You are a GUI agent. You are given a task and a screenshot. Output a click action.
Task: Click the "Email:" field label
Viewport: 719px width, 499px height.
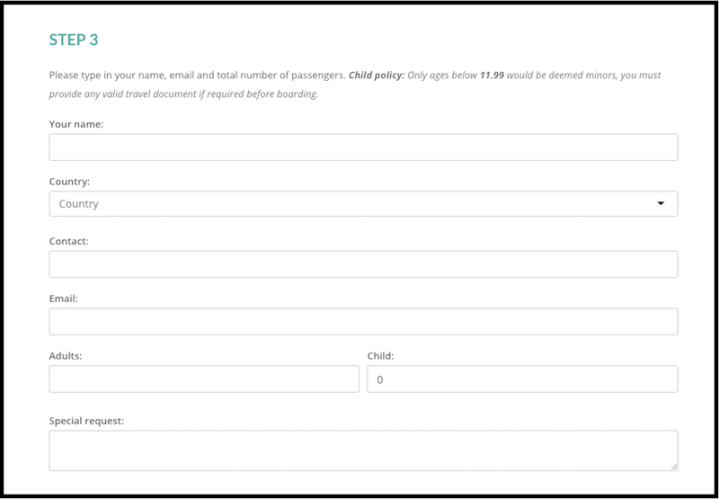point(63,298)
